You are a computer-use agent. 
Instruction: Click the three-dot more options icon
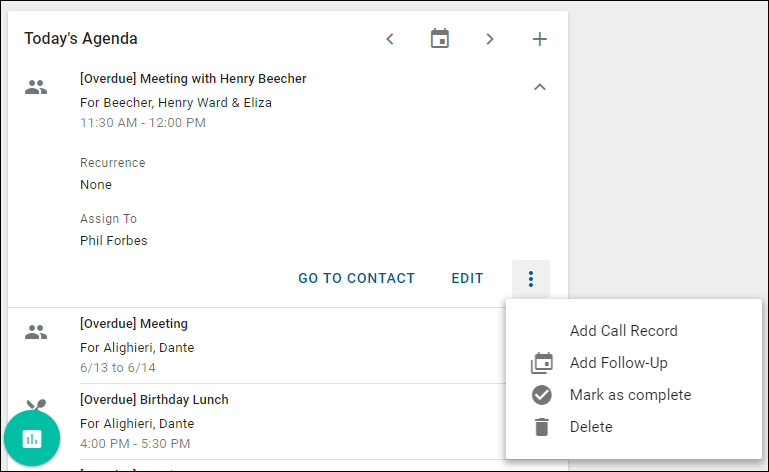[531, 279]
